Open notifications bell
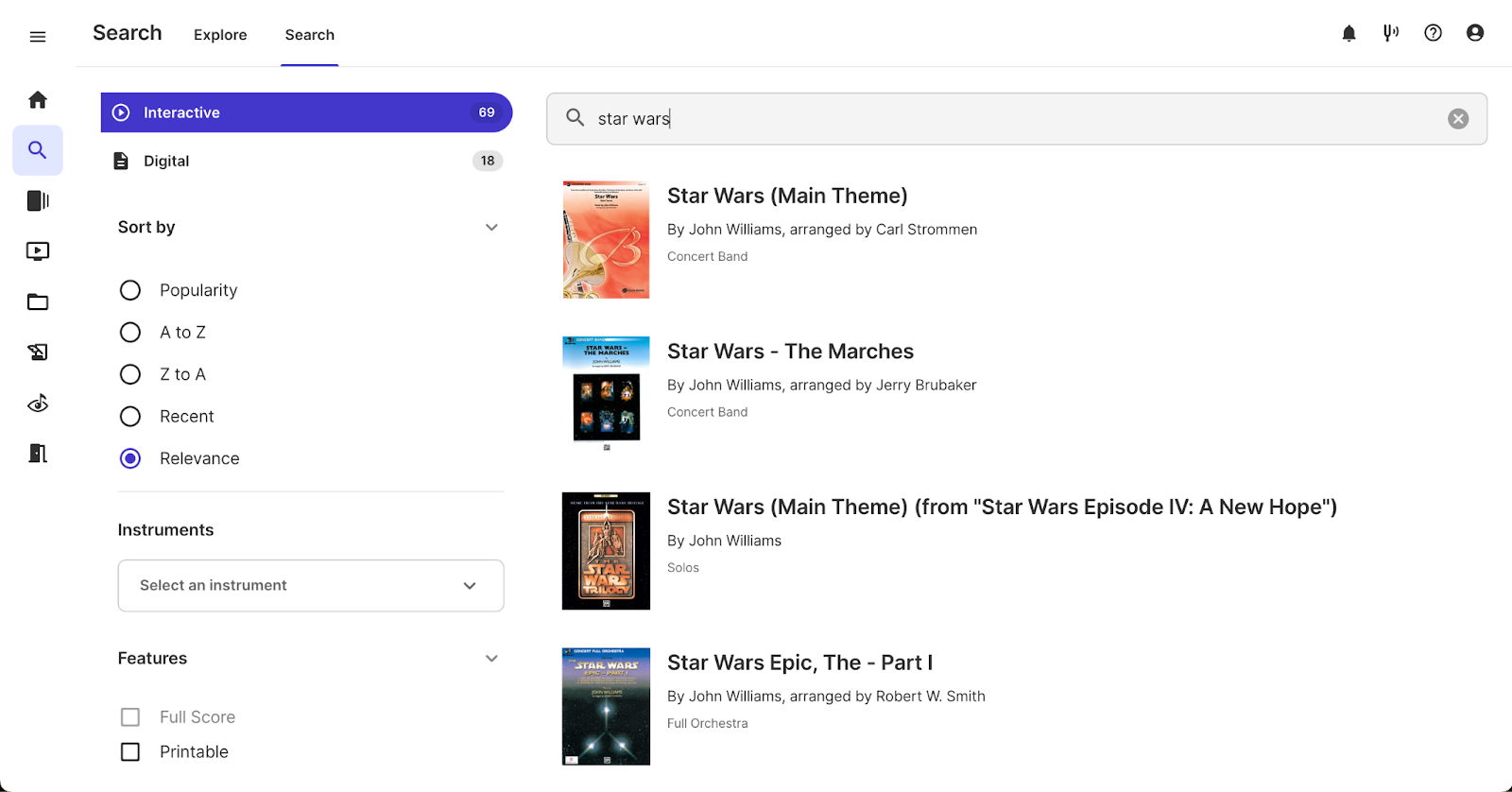 (x=1349, y=33)
